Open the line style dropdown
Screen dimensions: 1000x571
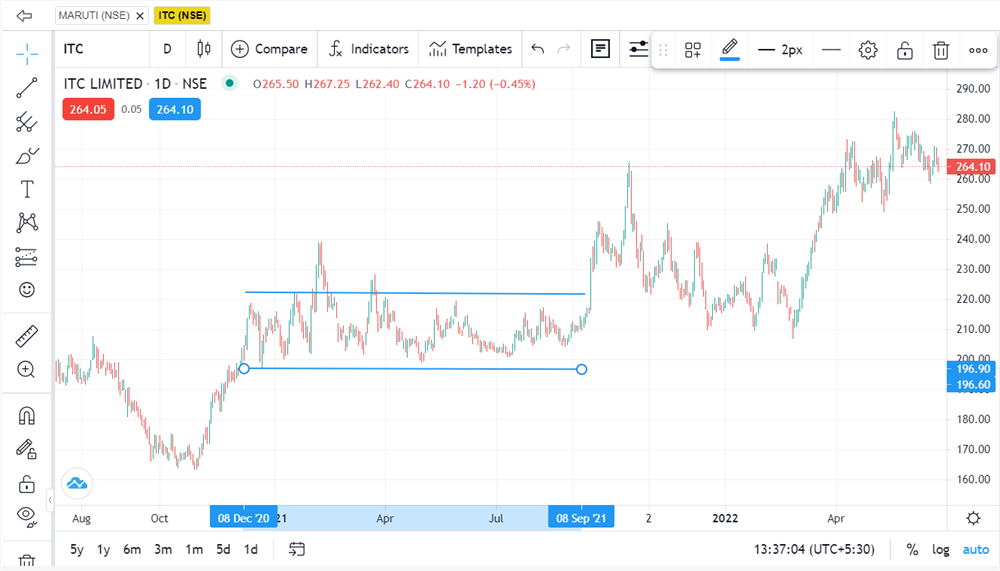831,50
